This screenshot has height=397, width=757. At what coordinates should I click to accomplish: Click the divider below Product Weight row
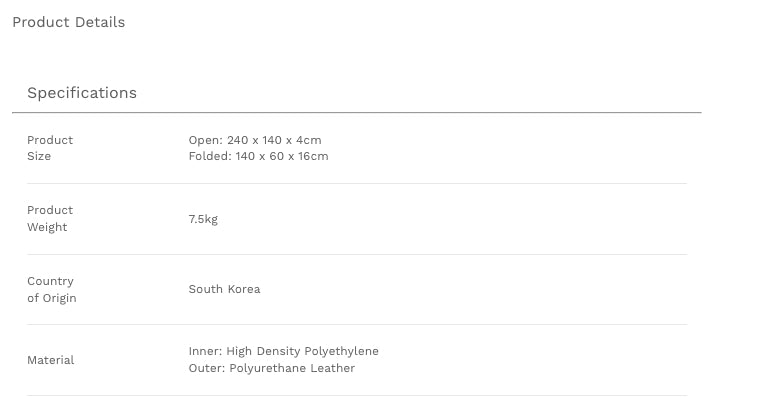[x=357, y=255]
